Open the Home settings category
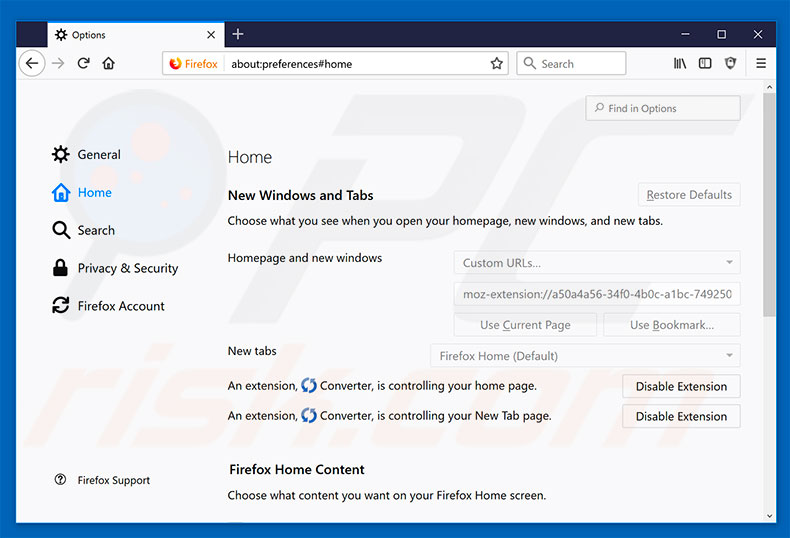Image resolution: width=790 pixels, height=538 pixels. click(82, 192)
